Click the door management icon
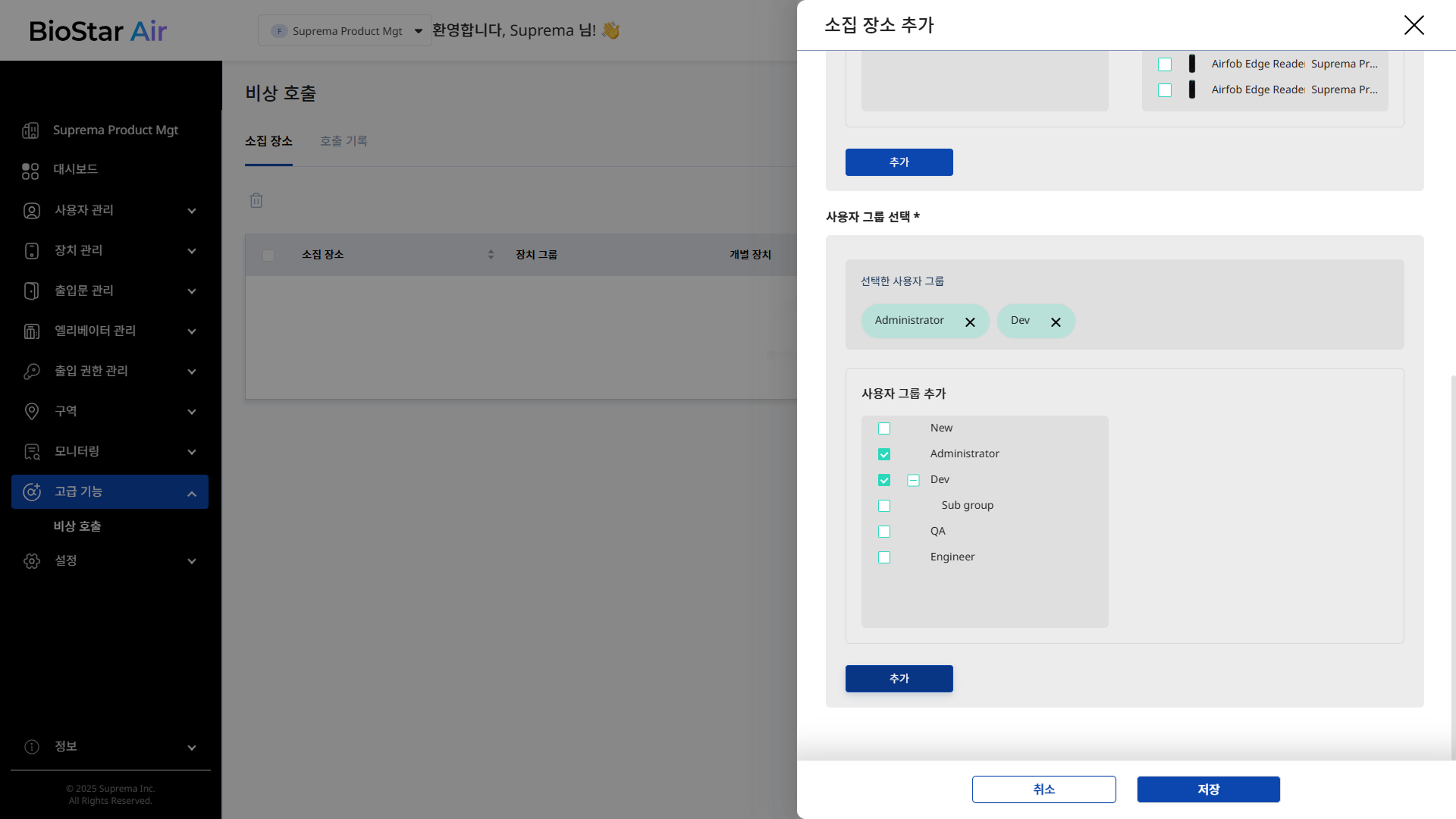Viewport: 1456px width, 819px height. (x=31, y=291)
